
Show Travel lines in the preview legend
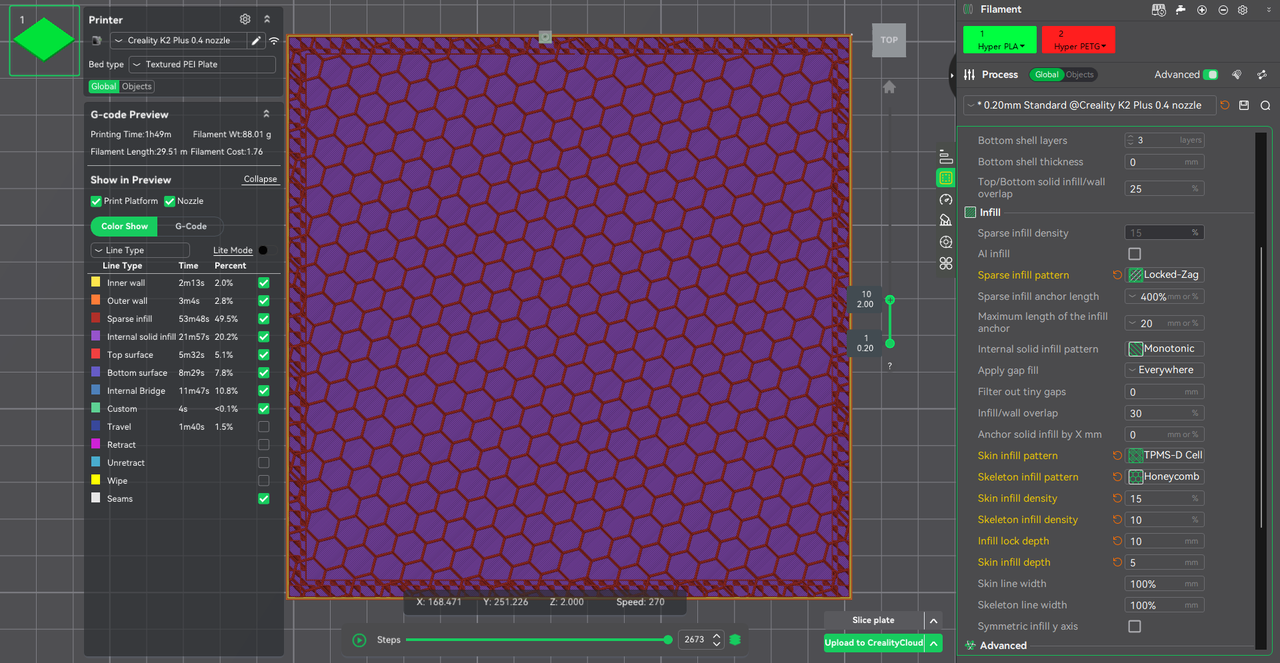point(263,427)
